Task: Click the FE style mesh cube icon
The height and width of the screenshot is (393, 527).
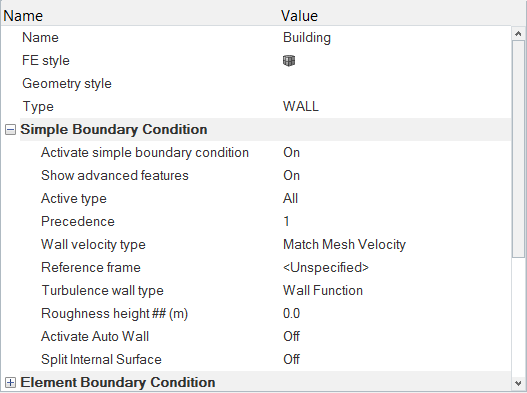Action: tap(289, 61)
